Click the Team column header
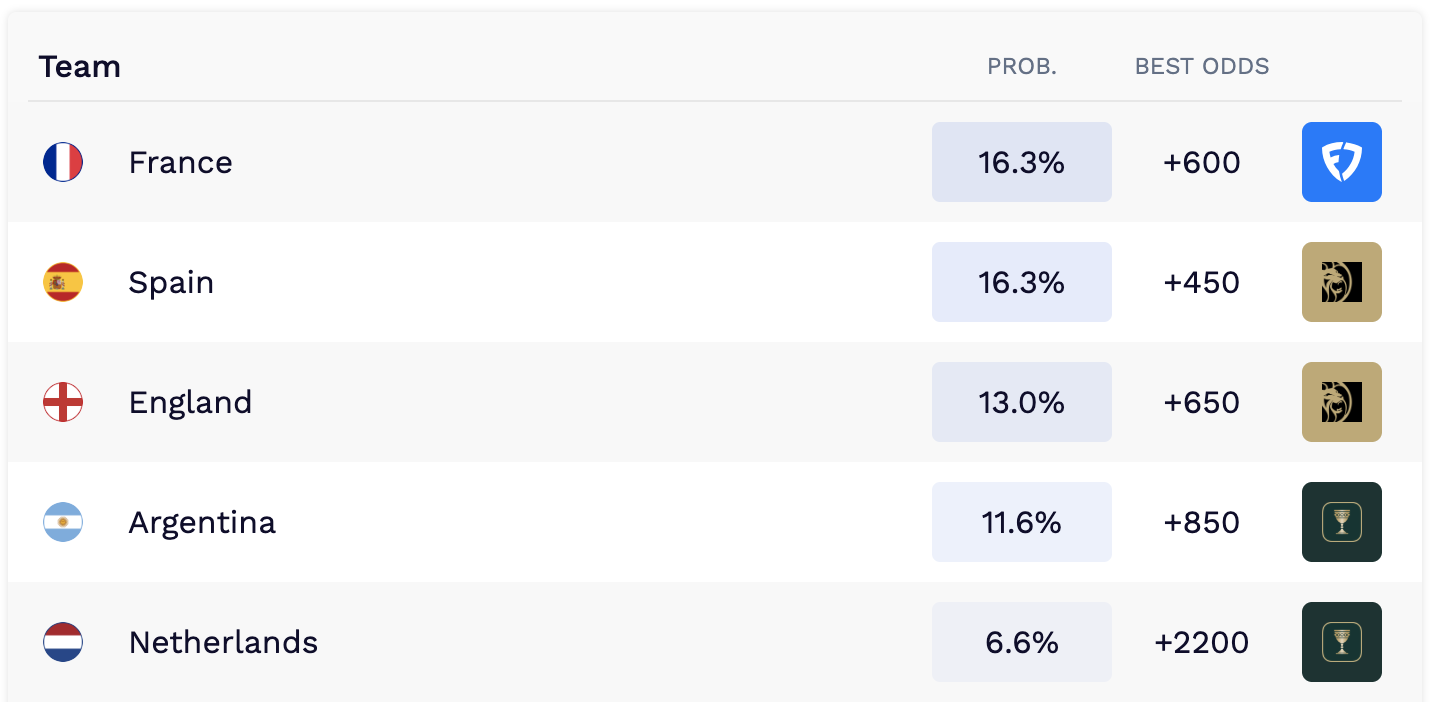The height and width of the screenshot is (702, 1436). point(80,67)
